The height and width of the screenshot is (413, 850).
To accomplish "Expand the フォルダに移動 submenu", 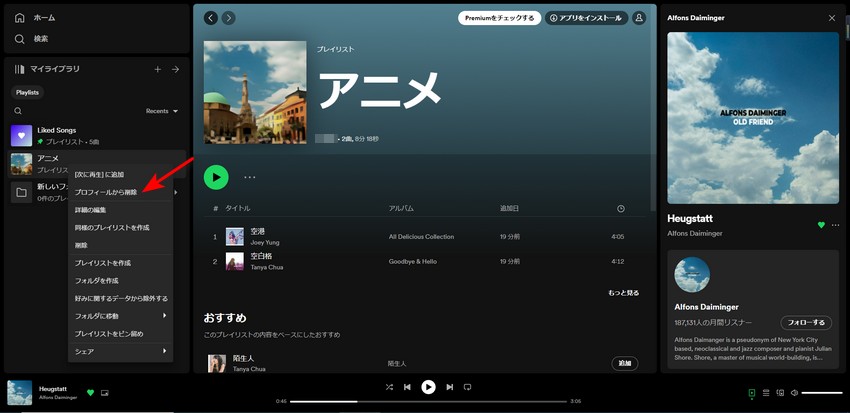I will click(120, 316).
